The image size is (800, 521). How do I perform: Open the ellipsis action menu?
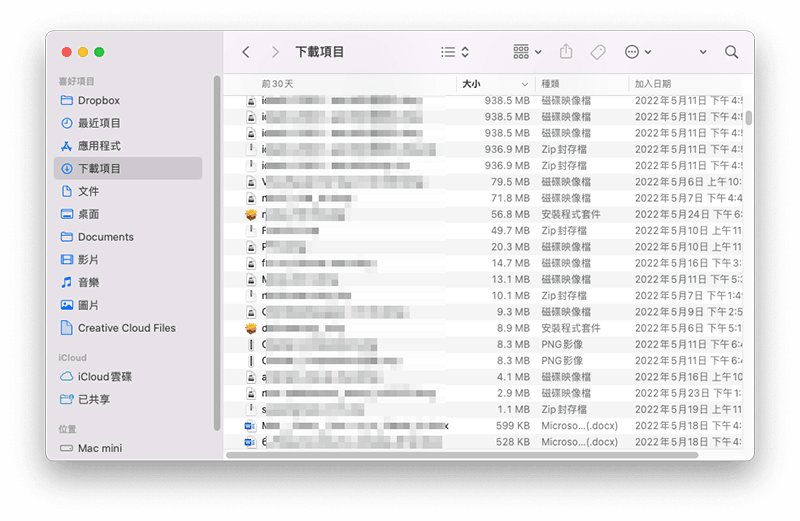[x=638, y=52]
